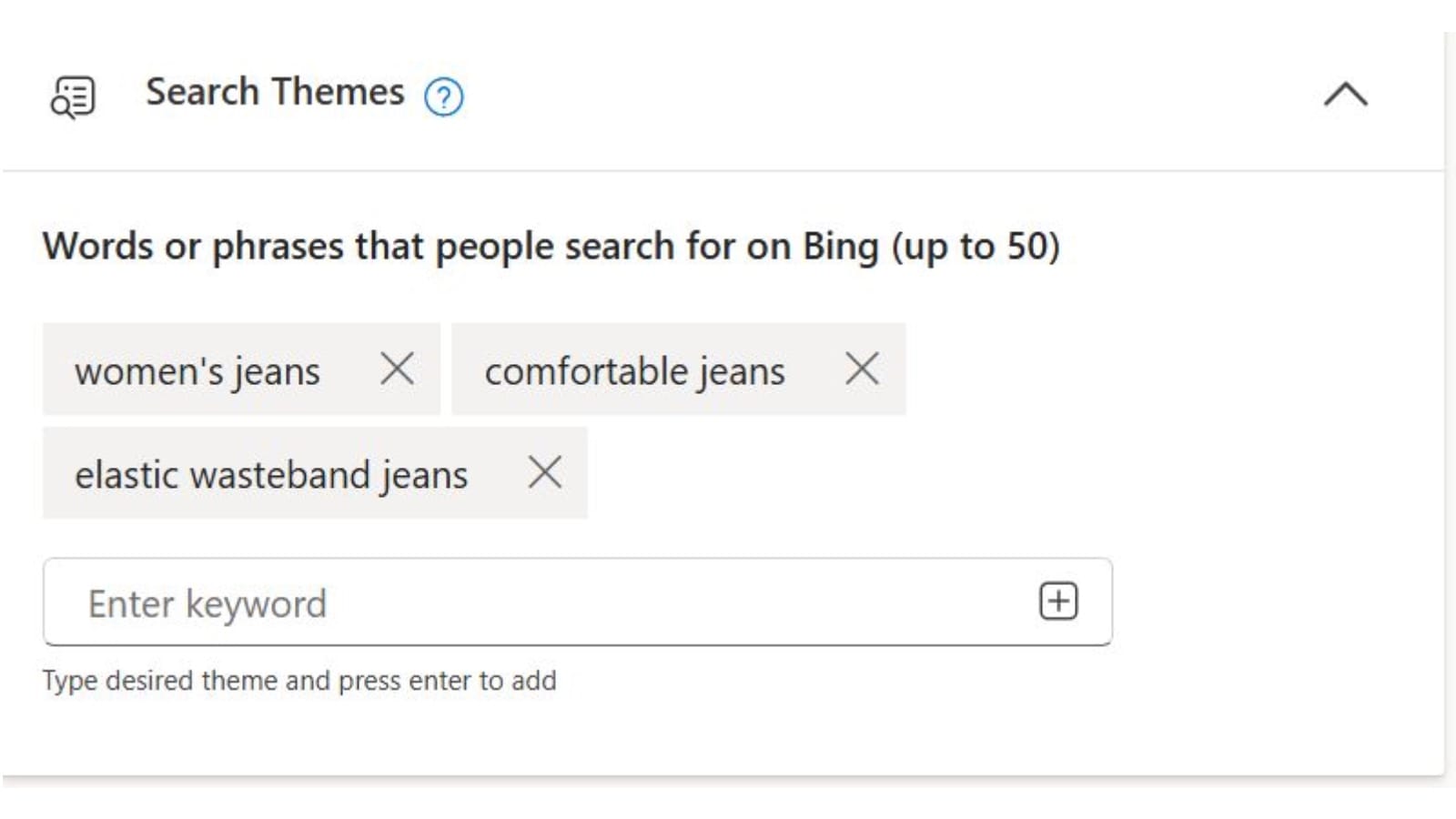Delete the "comfortable jeans" search theme
This screenshot has width=1456, height=819.
(x=862, y=369)
